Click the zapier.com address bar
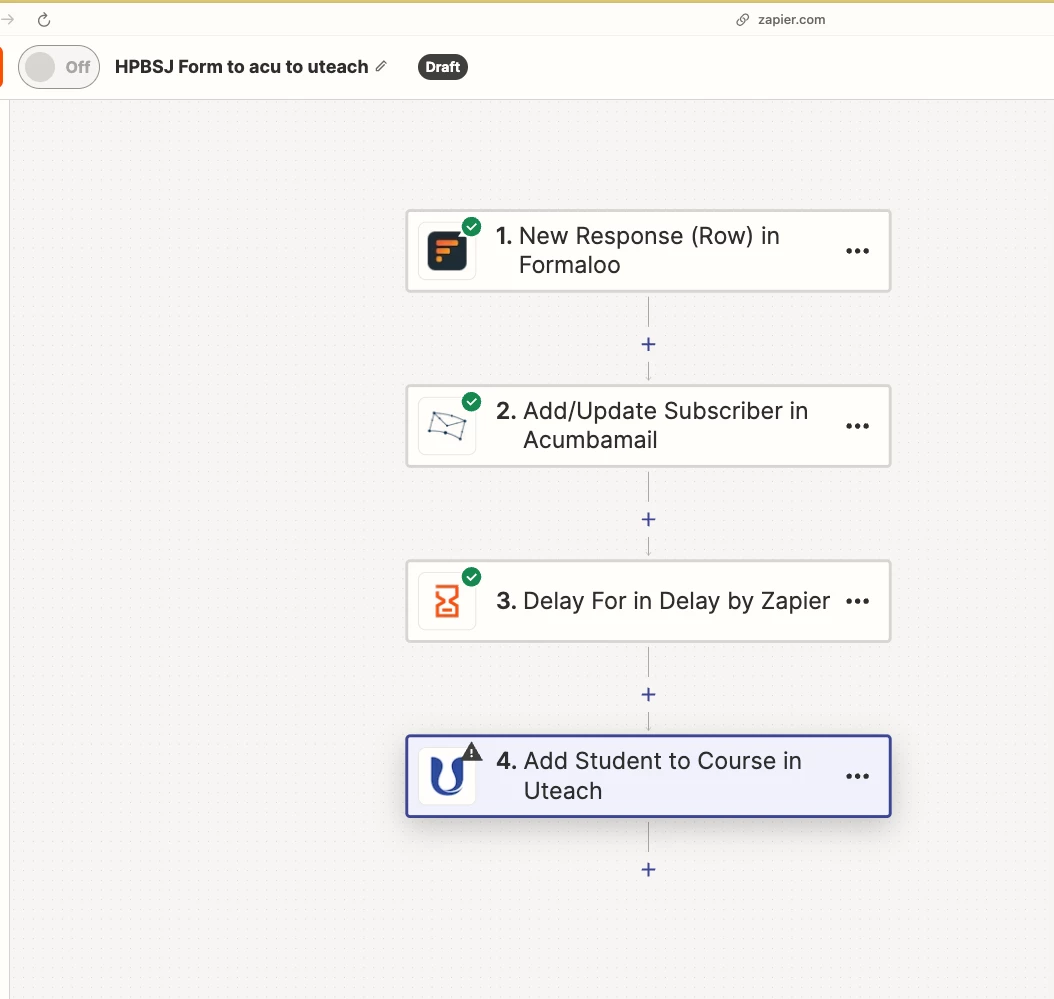This screenshot has height=999, width=1054. pos(791,19)
